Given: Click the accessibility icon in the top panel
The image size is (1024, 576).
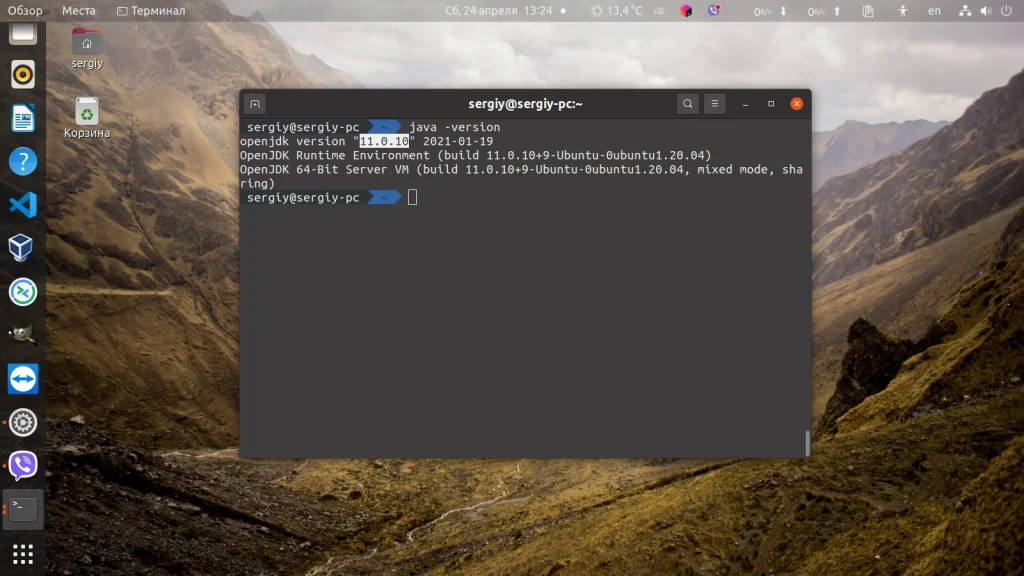Looking at the screenshot, I should pos(903,10).
